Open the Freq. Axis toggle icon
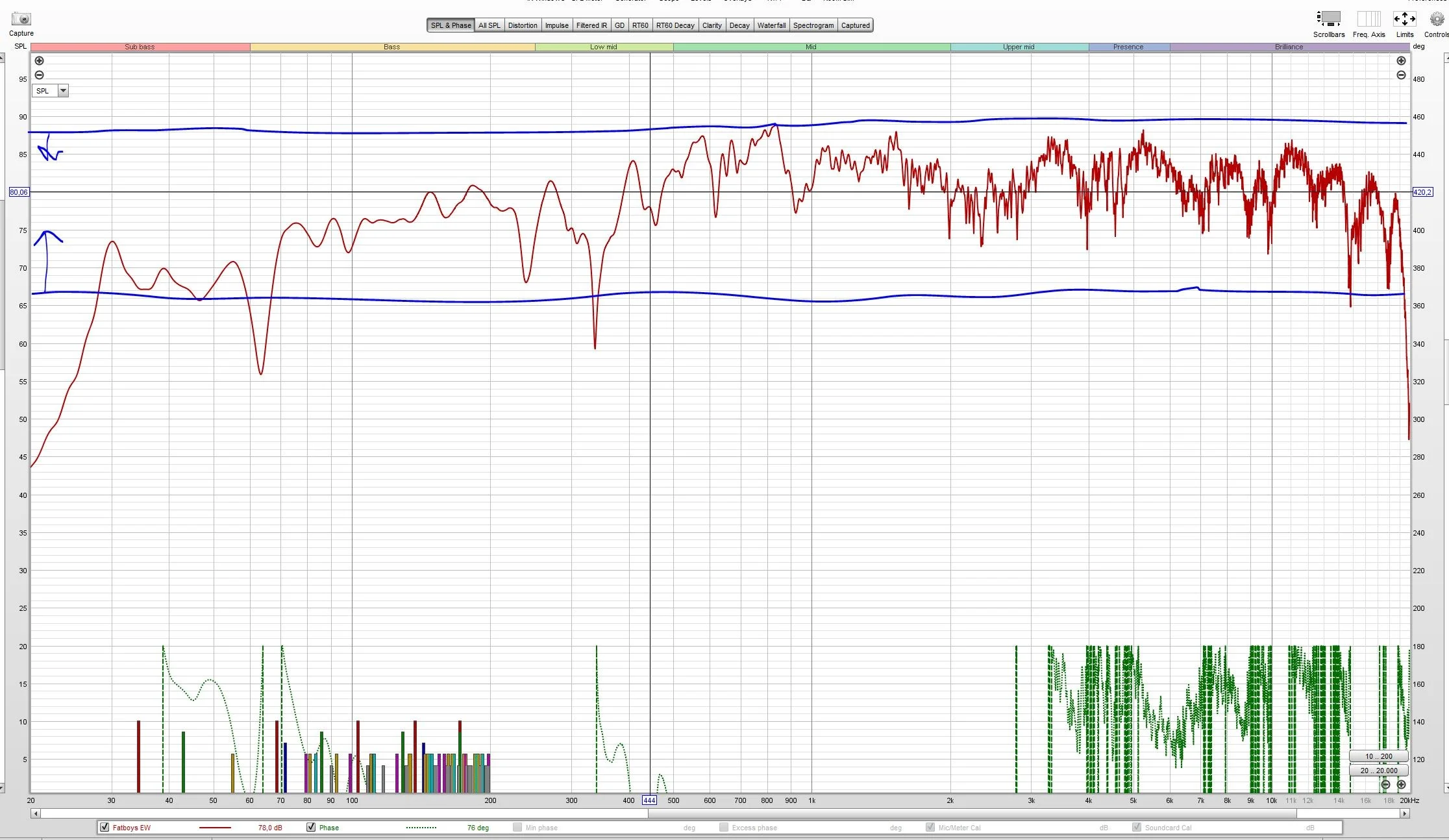 (1368, 19)
